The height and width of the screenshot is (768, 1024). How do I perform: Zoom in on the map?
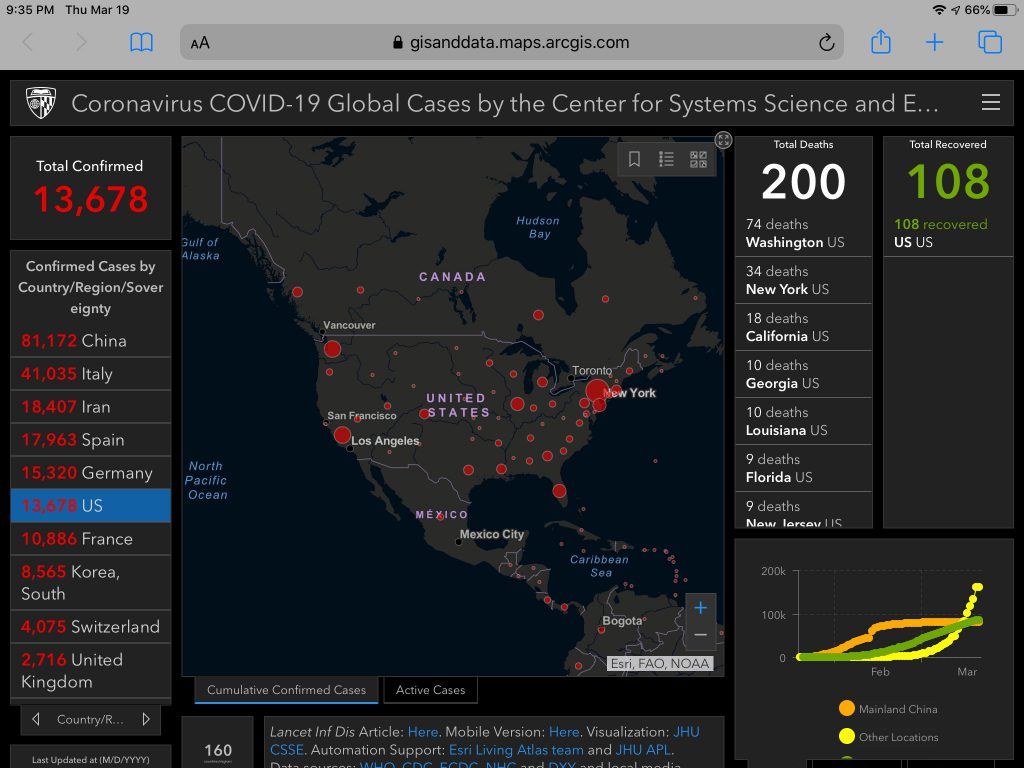tap(700, 608)
